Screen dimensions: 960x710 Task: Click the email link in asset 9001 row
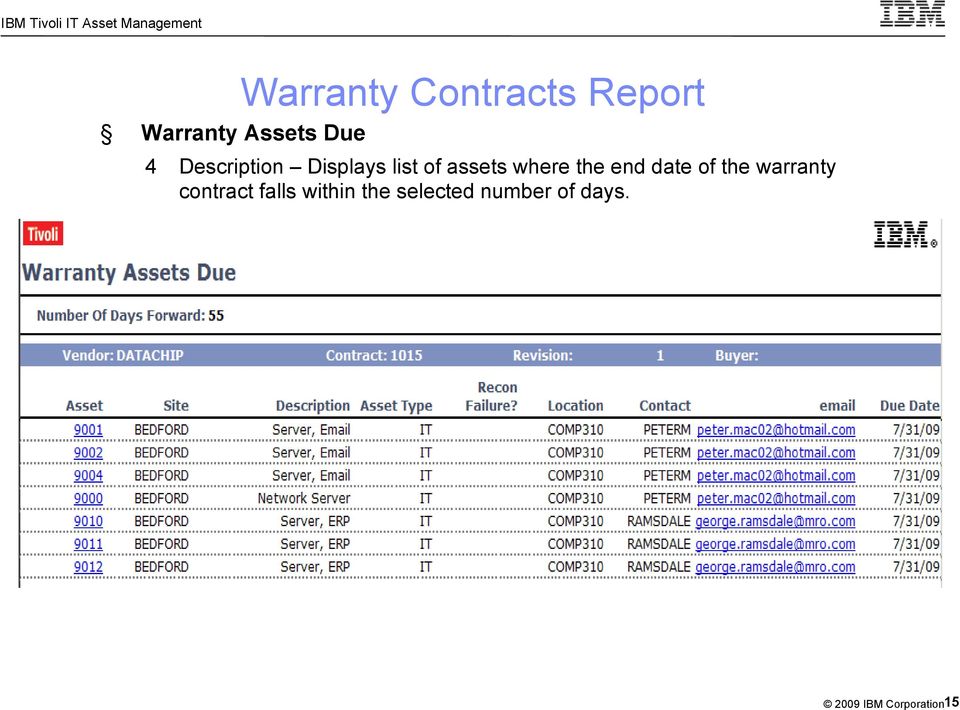click(776, 430)
